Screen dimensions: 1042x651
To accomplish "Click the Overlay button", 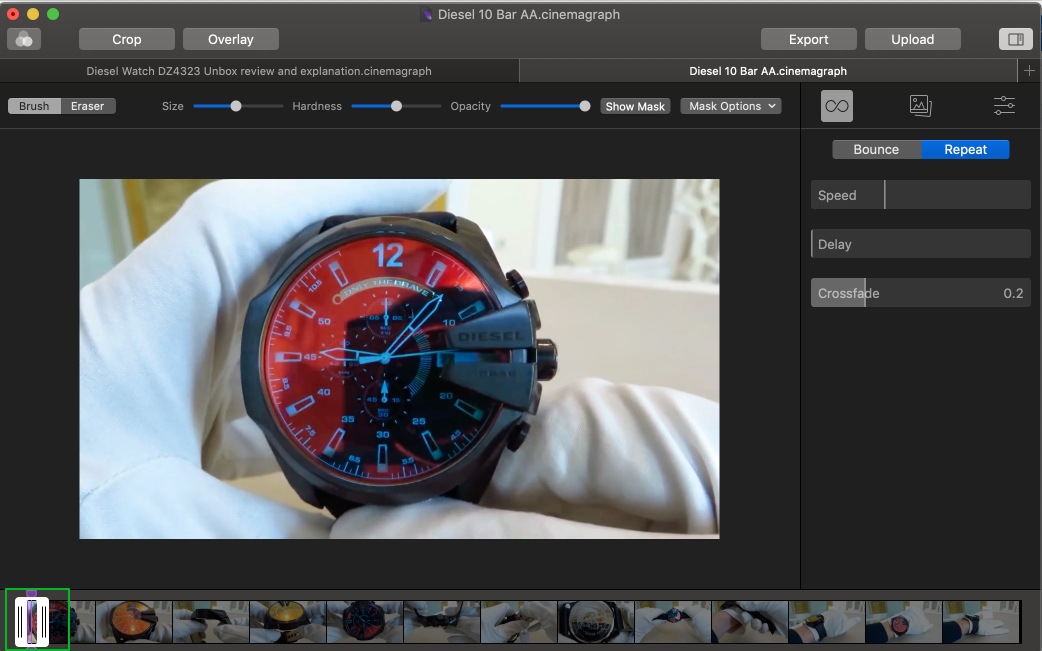I will [x=231, y=39].
